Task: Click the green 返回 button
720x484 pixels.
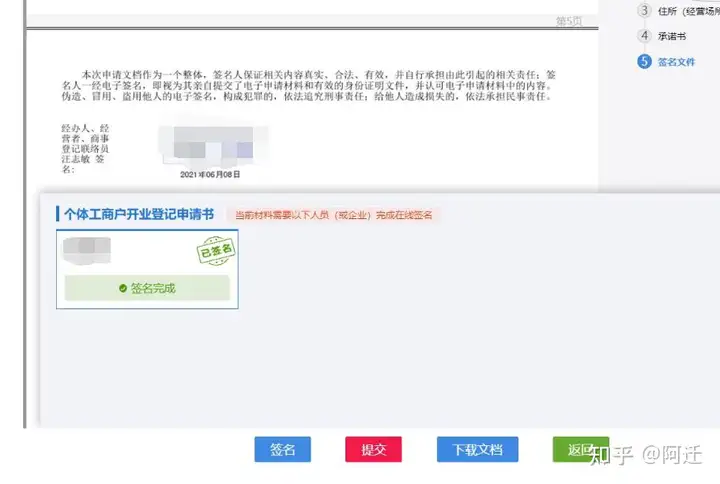Action: [x=581, y=449]
